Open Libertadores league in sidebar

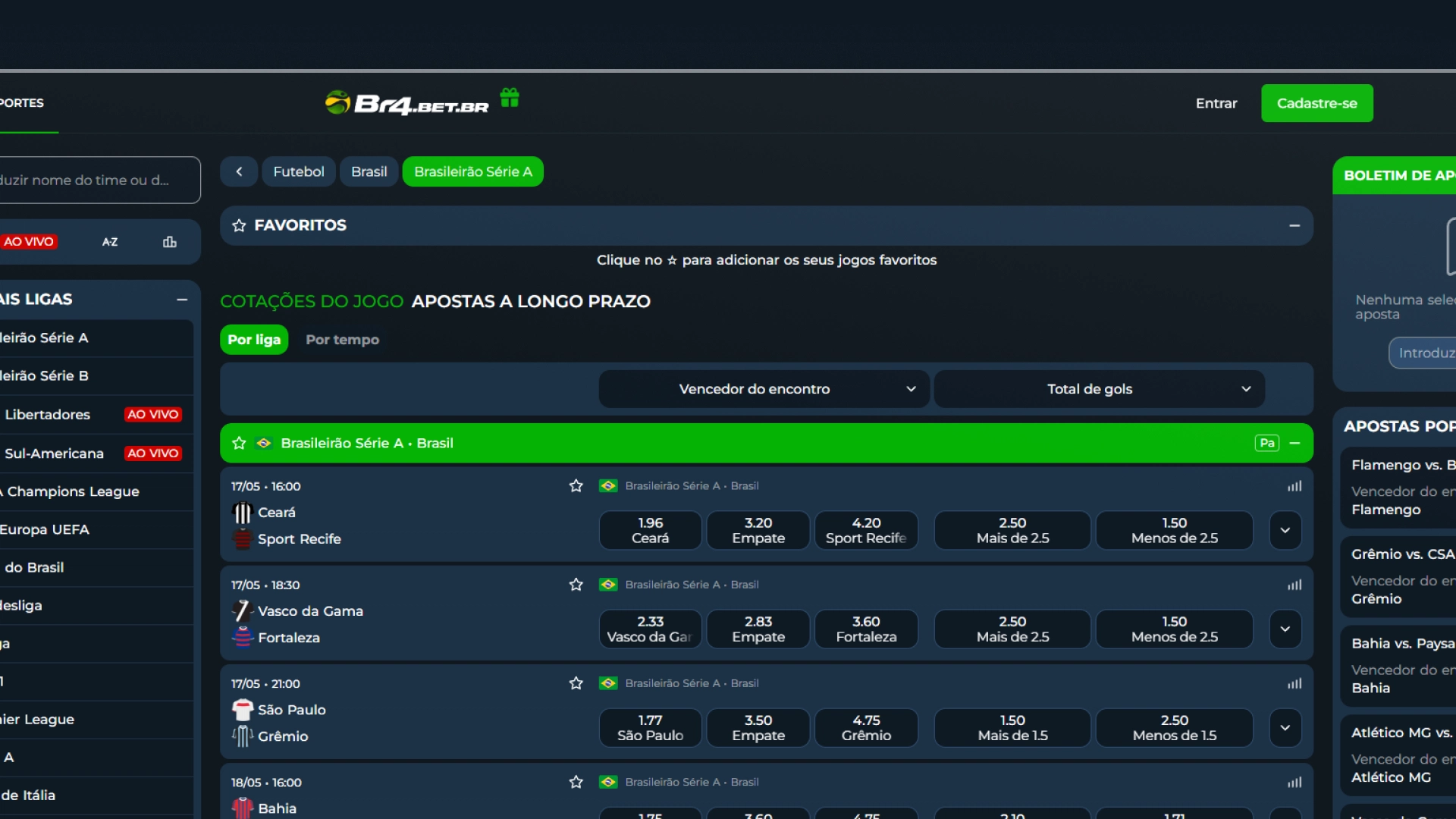[96, 415]
